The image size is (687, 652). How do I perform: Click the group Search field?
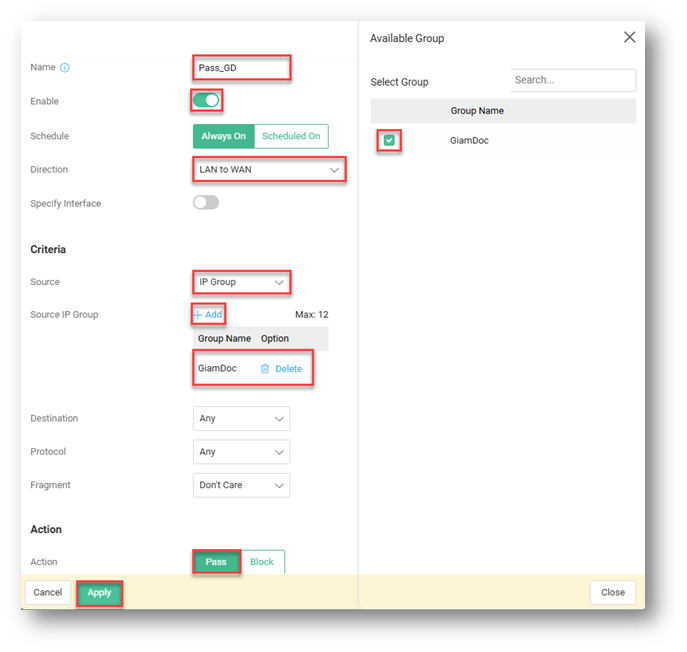(x=573, y=80)
